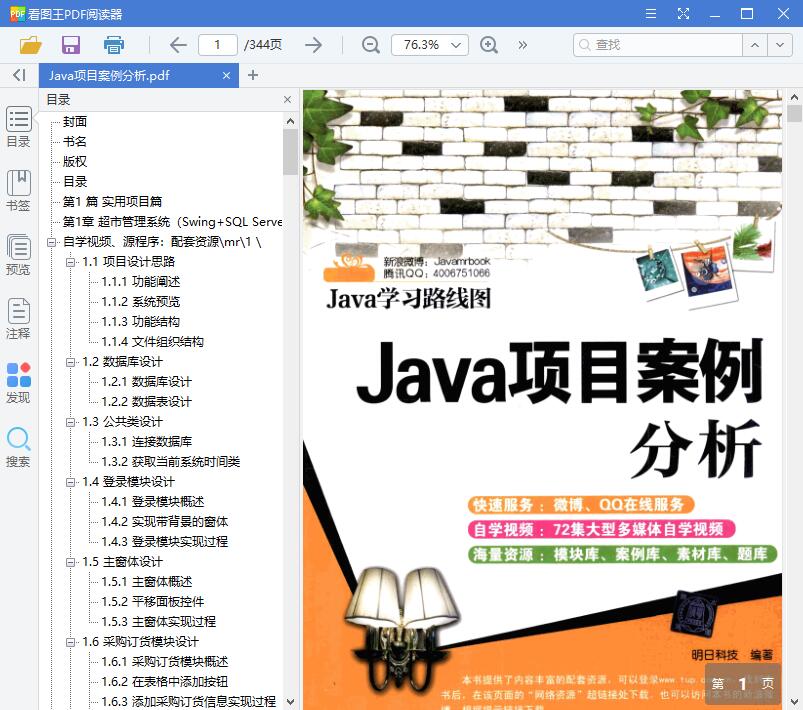Viewport: 803px width, 710px height.
Task: Collapse the 1.1 项目设计思路 node
Action: pos(70,262)
